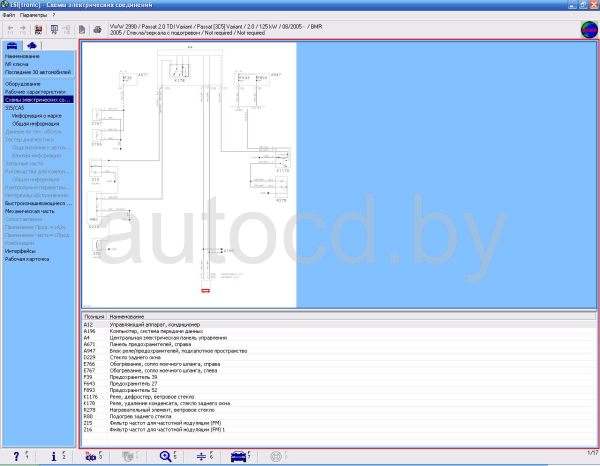Print the wiring diagram using the printer icon
Viewport: 600px width, 466px height.
tap(98, 29)
